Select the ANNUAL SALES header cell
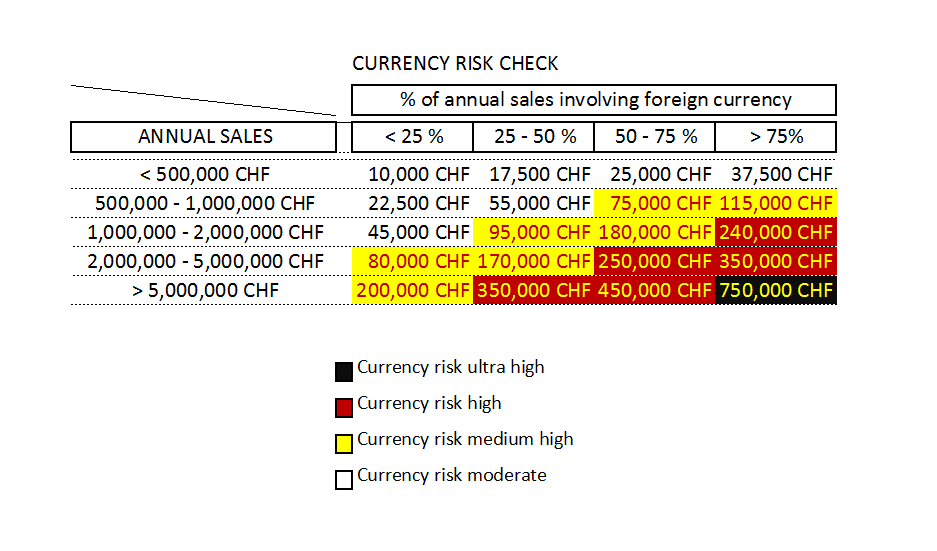 tap(204, 137)
